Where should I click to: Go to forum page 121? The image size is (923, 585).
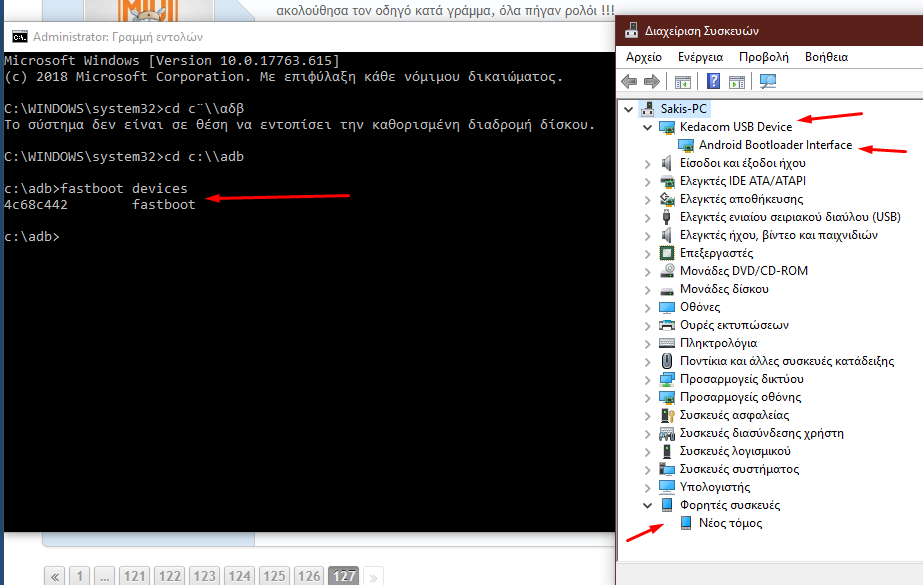pyautogui.click(x=135, y=576)
